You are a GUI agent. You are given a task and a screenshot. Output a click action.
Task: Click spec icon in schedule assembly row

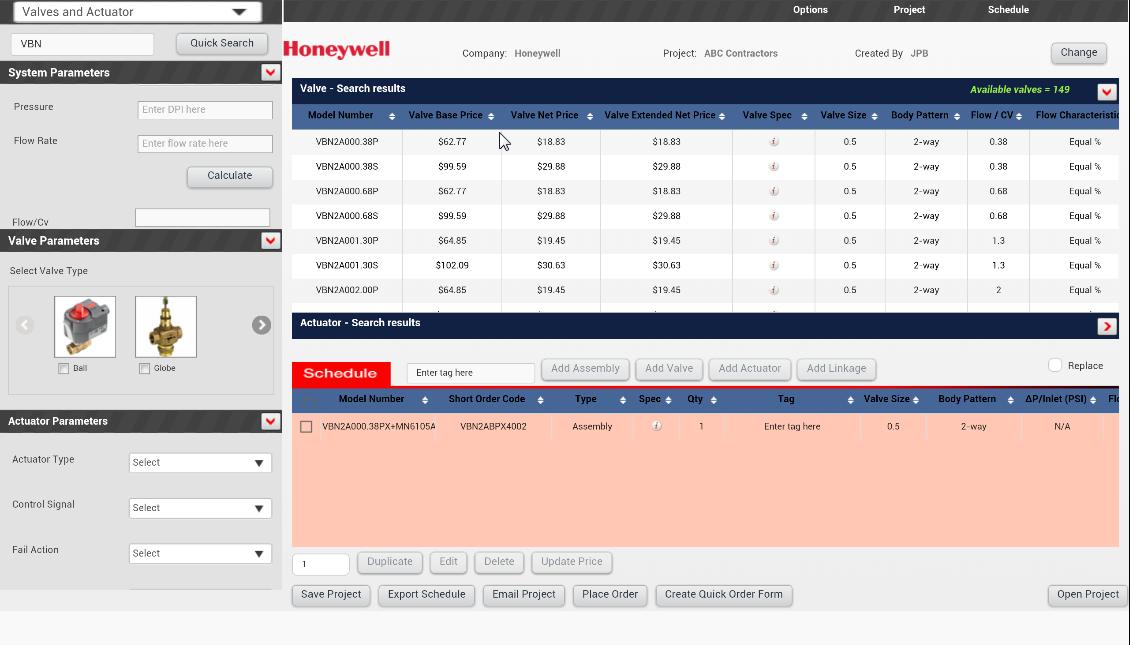coord(656,426)
